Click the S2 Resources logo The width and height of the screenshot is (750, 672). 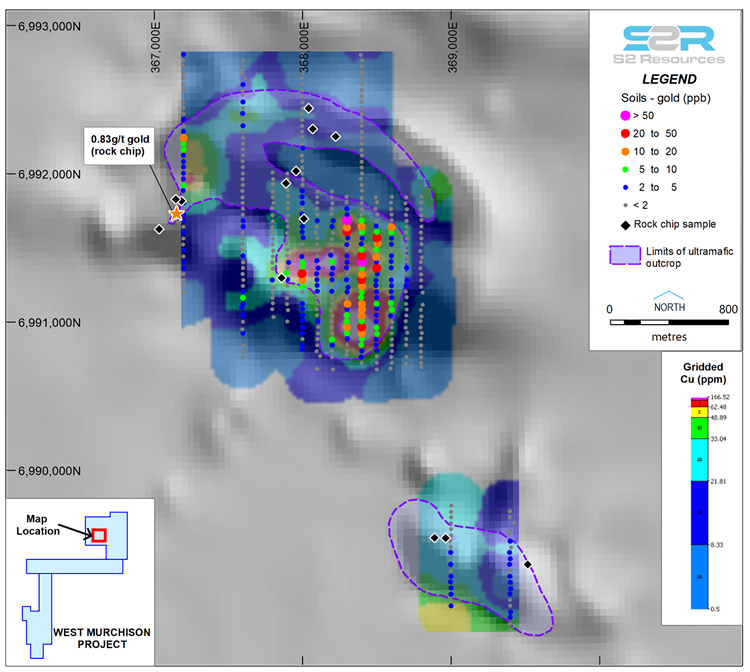click(669, 45)
